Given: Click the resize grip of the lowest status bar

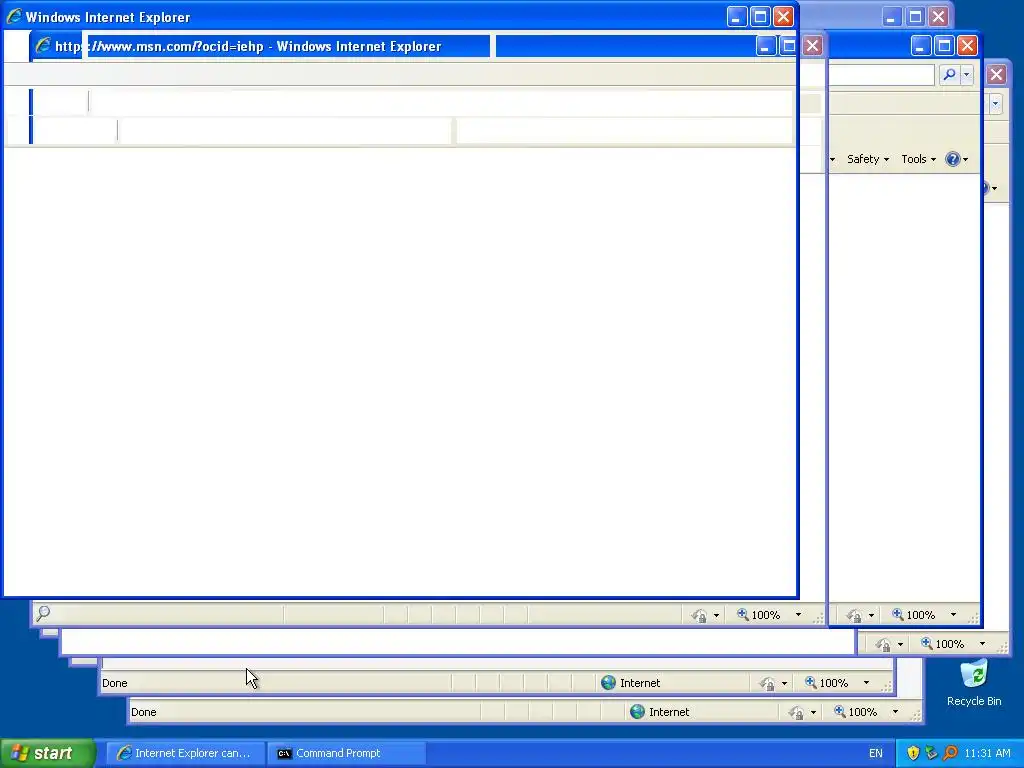Looking at the screenshot, I should click(x=916, y=716).
